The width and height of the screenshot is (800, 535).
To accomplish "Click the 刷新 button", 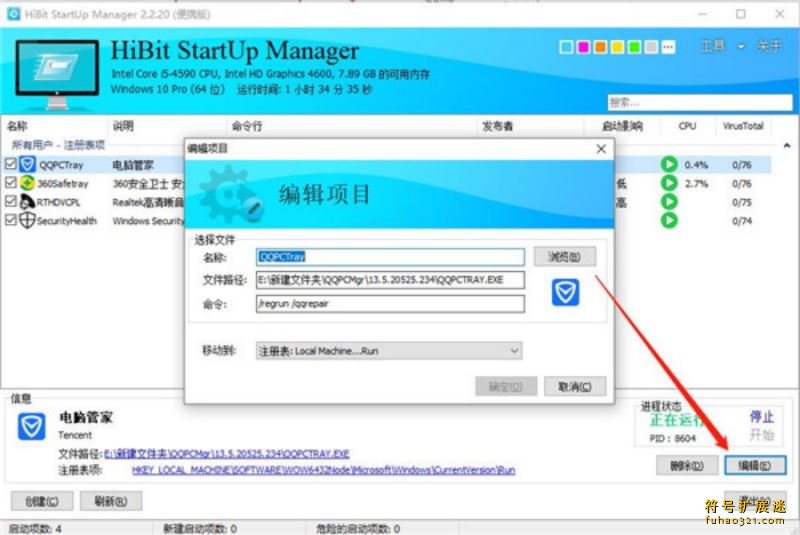I will coord(111,501).
